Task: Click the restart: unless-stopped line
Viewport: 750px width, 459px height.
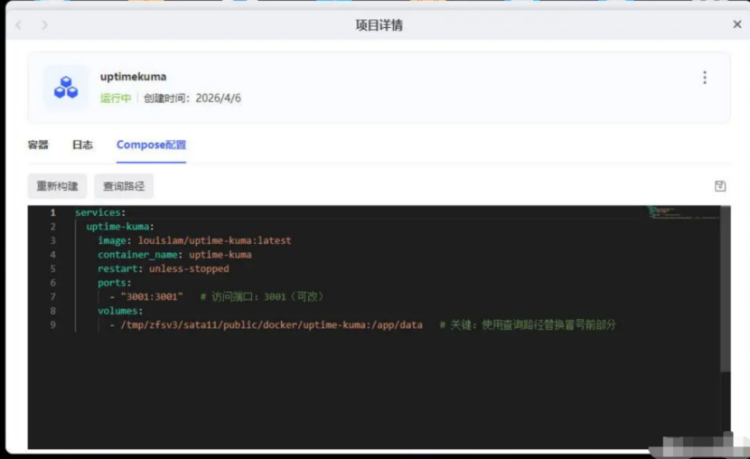Action: coord(163,269)
